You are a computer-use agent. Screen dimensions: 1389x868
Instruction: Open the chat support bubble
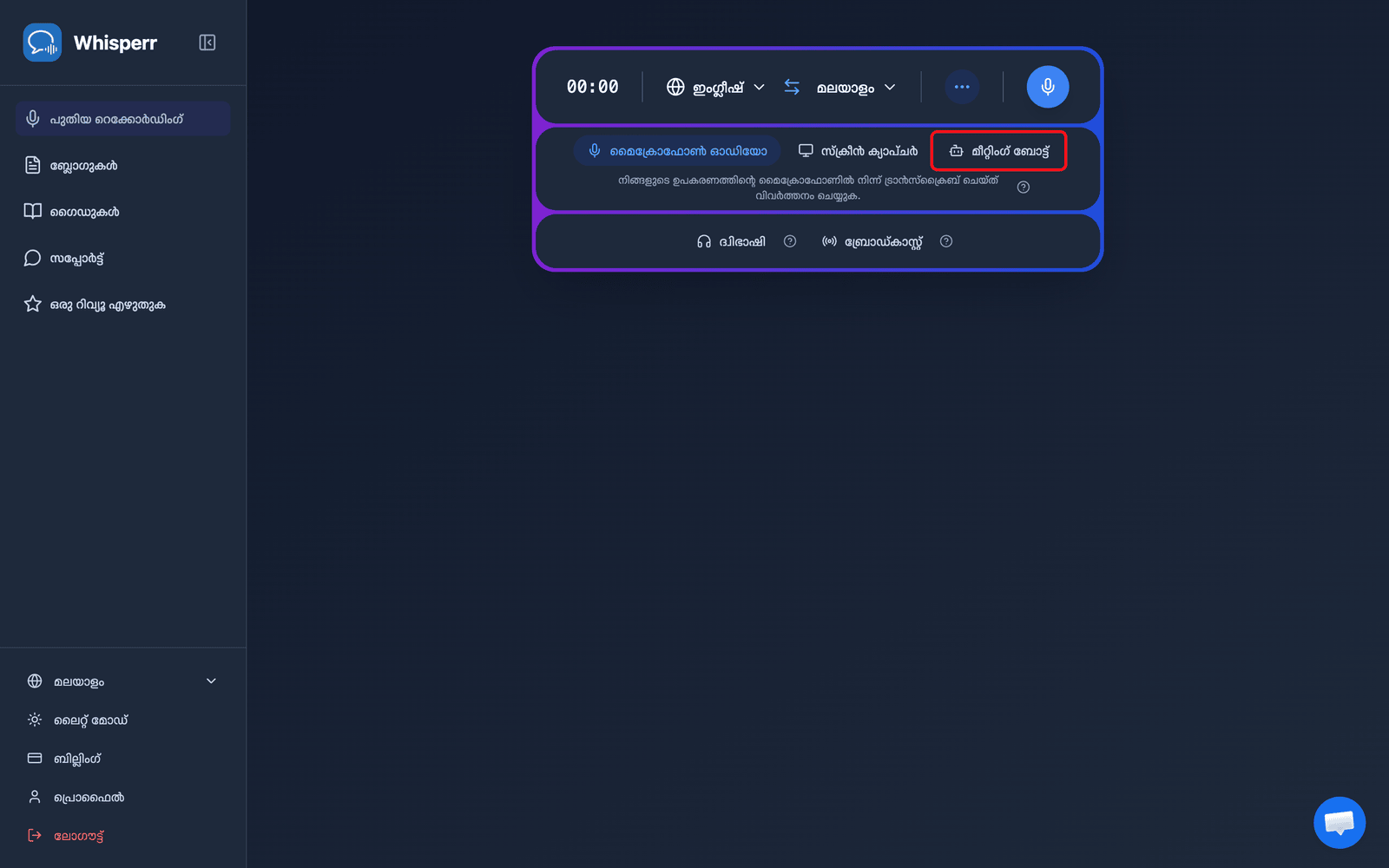click(x=1340, y=822)
